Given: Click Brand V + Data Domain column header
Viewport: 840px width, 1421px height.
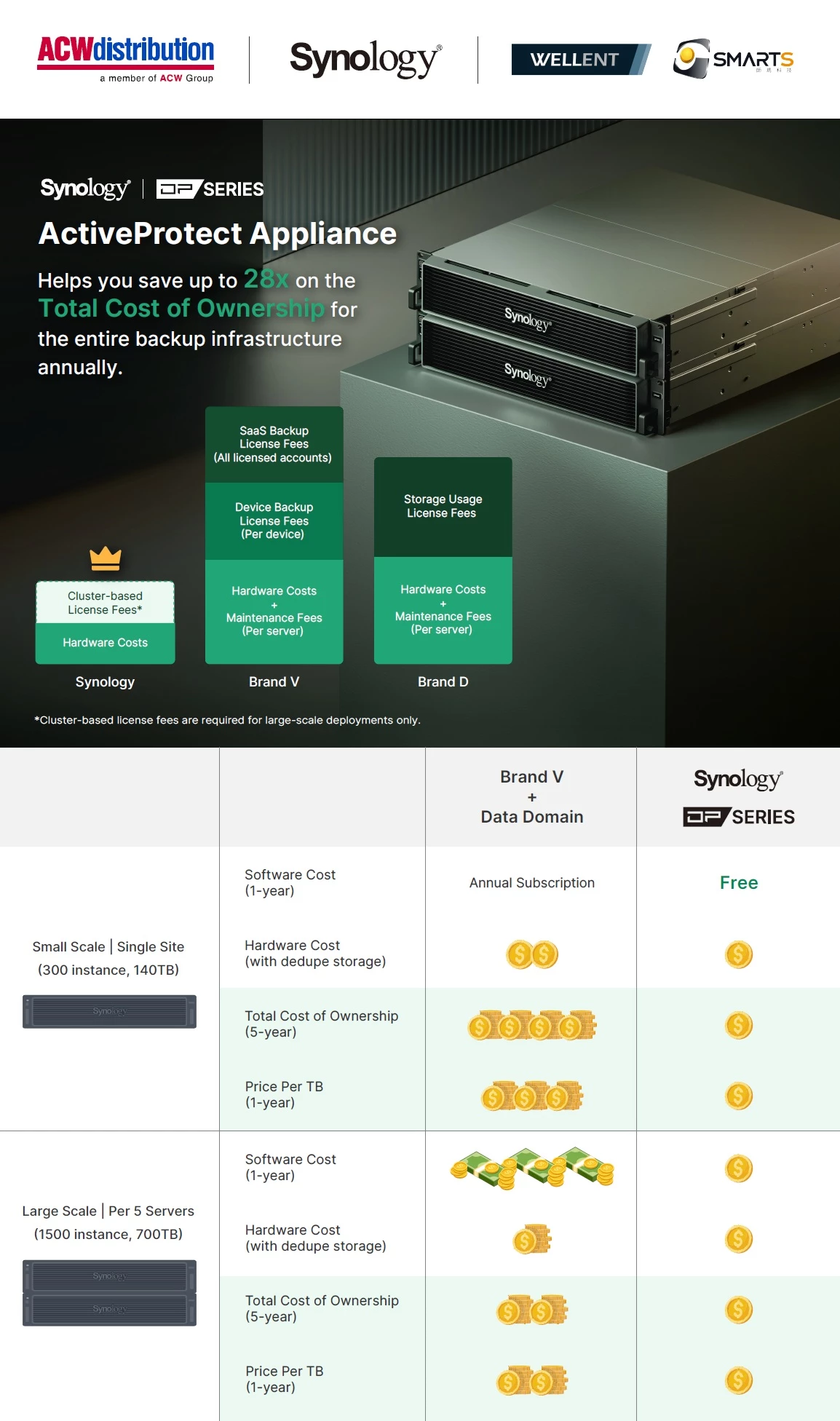Looking at the screenshot, I should pos(532,796).
